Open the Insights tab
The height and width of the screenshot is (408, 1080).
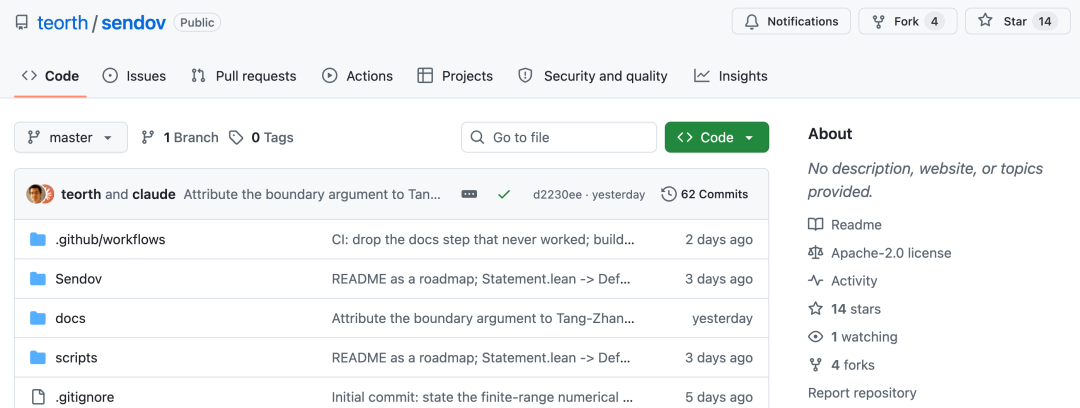point(731,76)
